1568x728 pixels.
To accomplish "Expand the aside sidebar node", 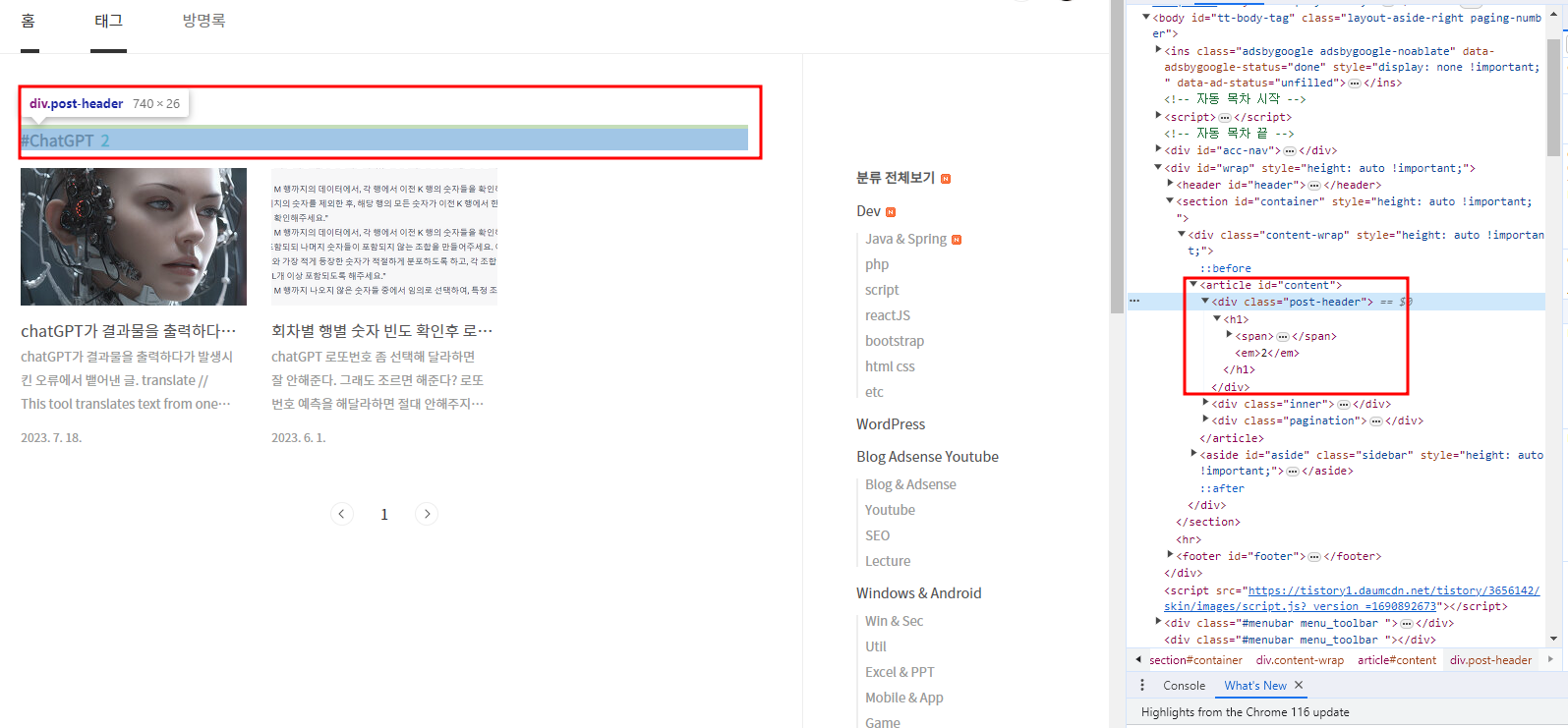I will (1193, 454).
